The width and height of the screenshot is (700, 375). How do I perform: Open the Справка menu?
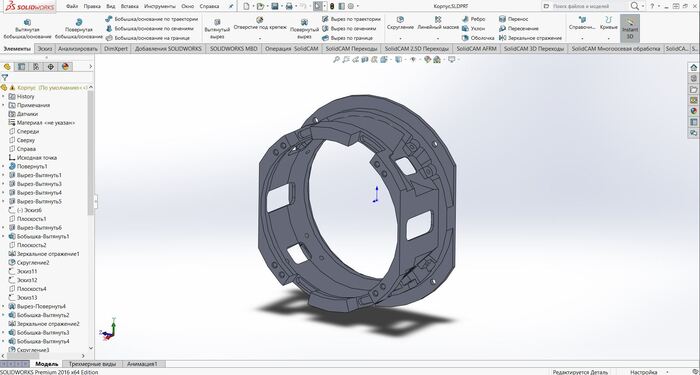209,6
